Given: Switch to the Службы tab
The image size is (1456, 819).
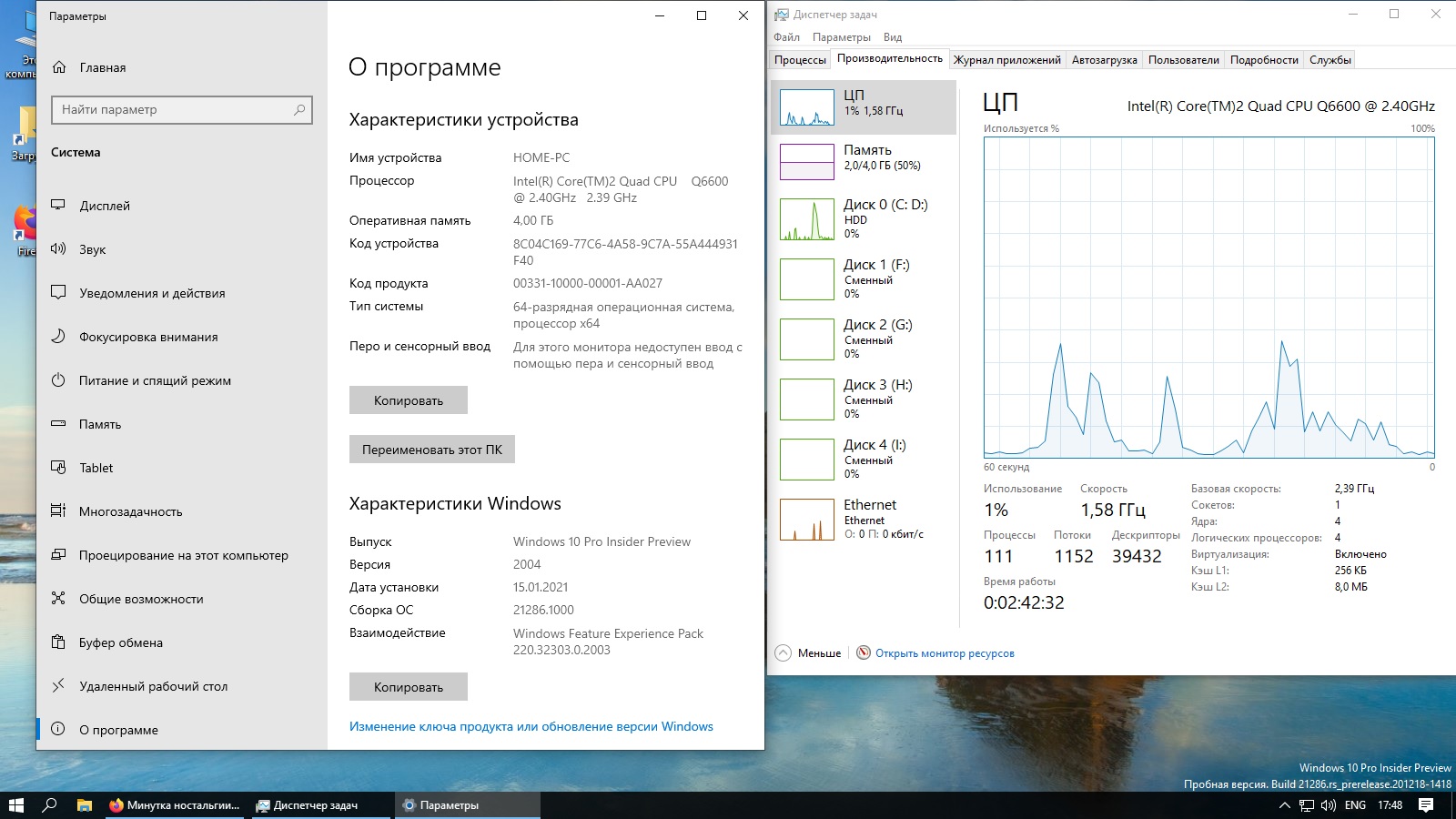Looking at the screenshot, I should click(x=1330, y=60).
